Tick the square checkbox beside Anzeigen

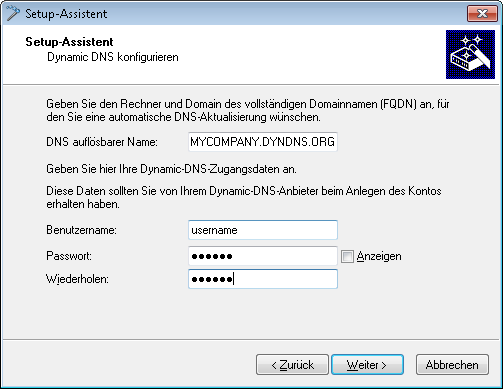pos(347,256)
